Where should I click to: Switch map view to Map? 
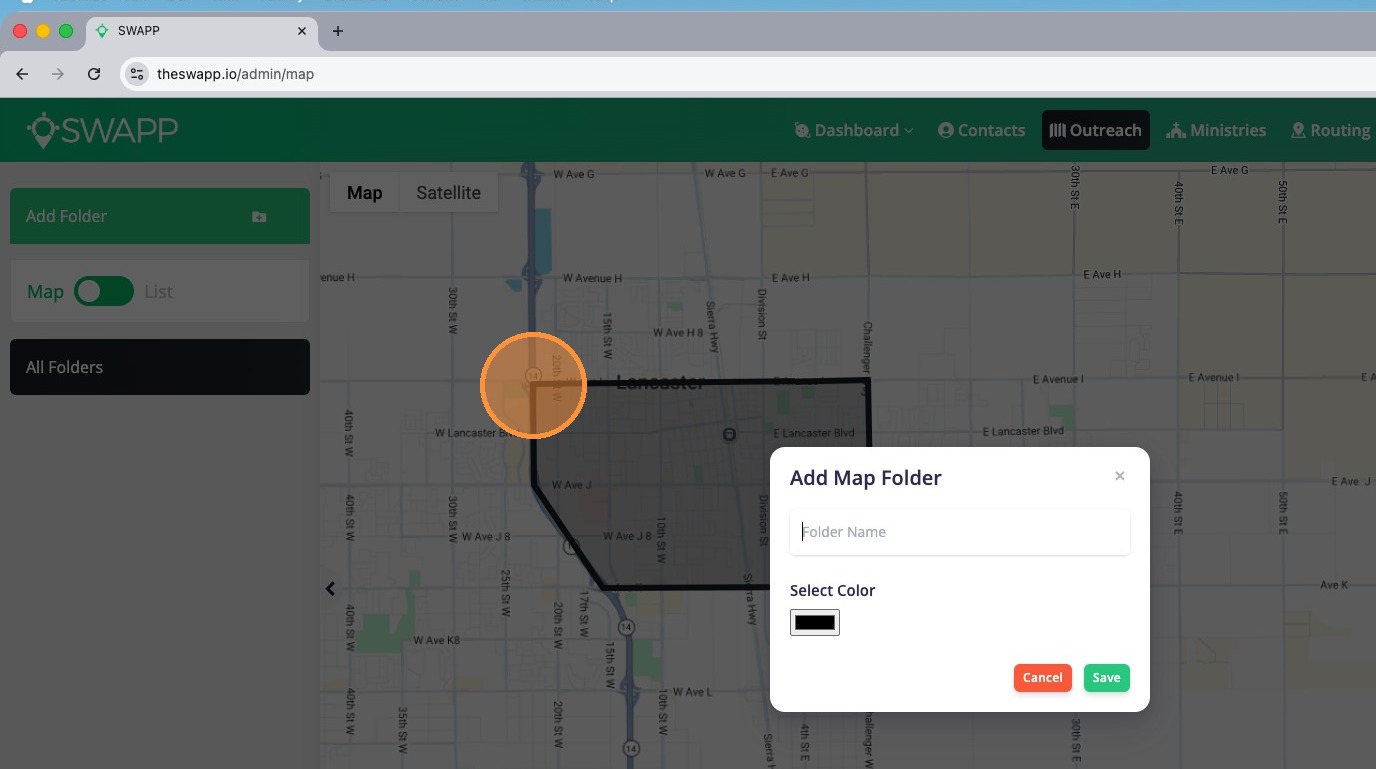[x=365, y=193]
